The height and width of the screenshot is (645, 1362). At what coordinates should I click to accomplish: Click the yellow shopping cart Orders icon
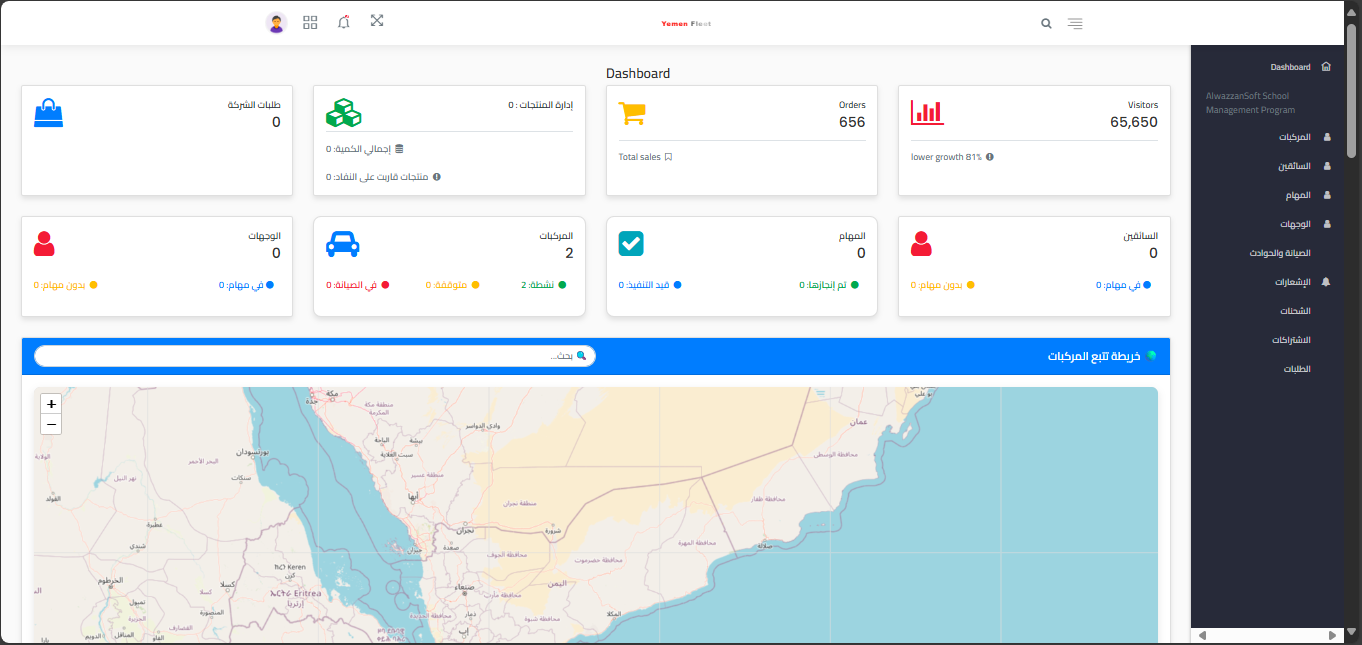click(x=631, y=113)
